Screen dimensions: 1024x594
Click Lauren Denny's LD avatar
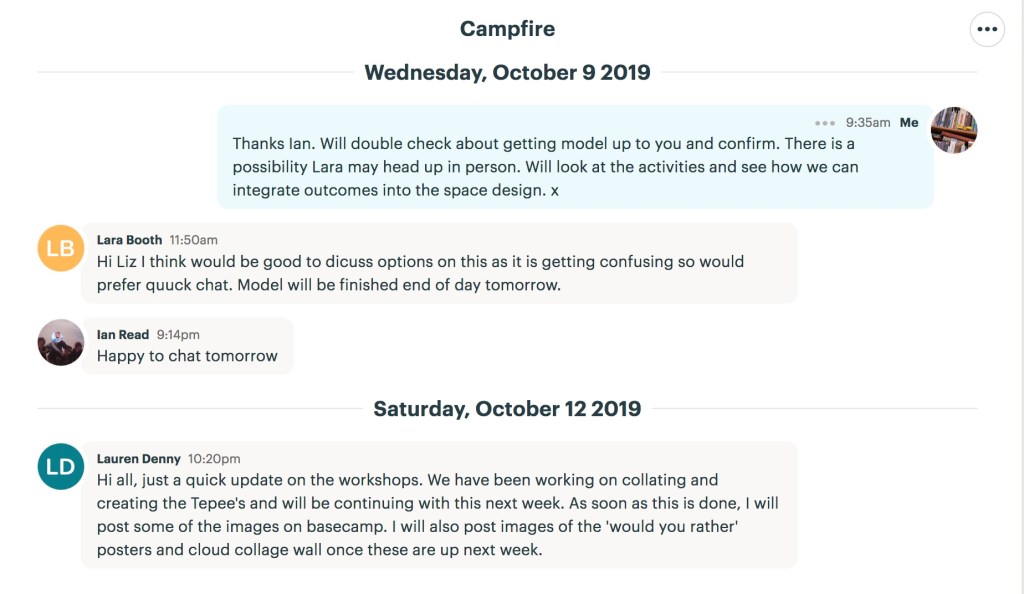pyautogui.click(x=61, y=467)
